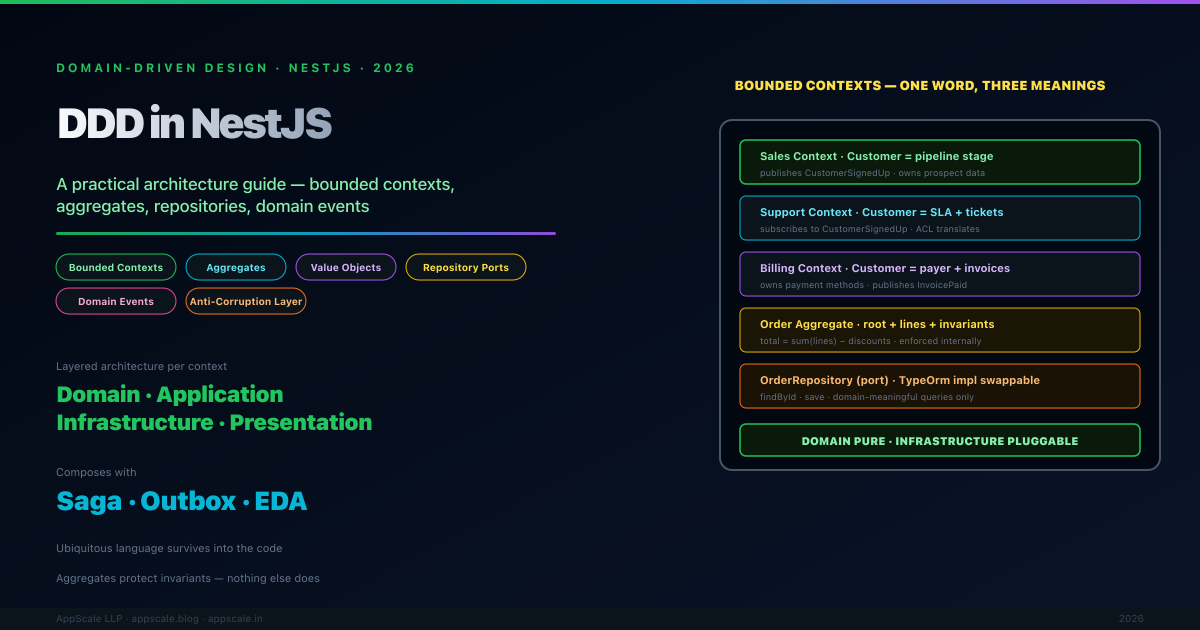The height and width of the screenshot is (630, 1200).
Task: Open the appscale.blog footer link
Action: pos(166,619)
